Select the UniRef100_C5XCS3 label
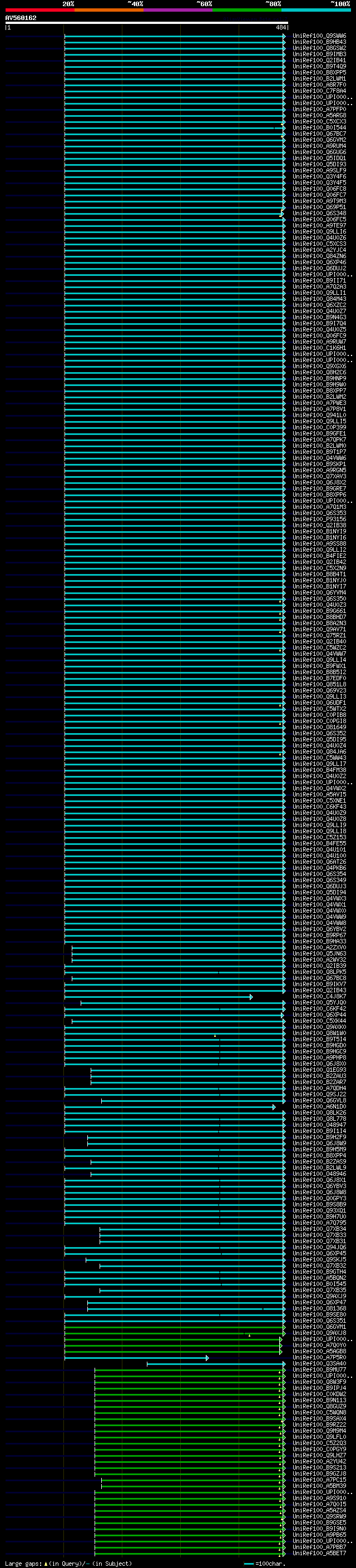 coord(319,244)
